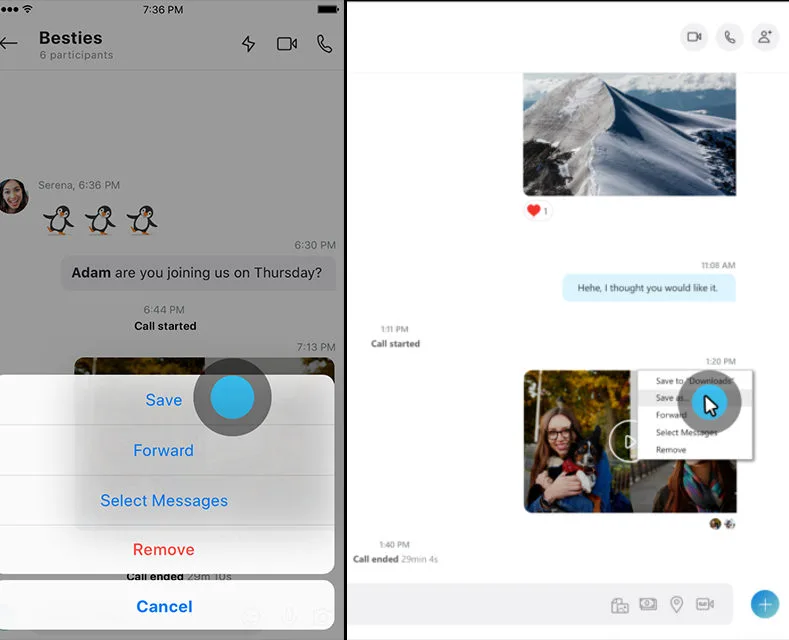Add a participant in the desktop chat
This screenshot has width=789, height=640.
(x=765, y=37)
